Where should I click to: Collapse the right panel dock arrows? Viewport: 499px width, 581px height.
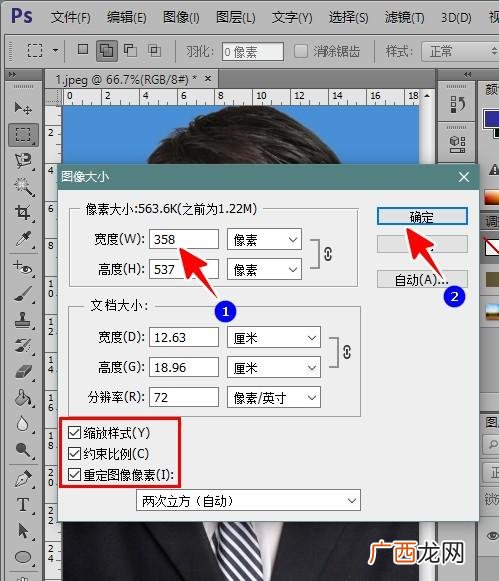(x=468, y=74)
